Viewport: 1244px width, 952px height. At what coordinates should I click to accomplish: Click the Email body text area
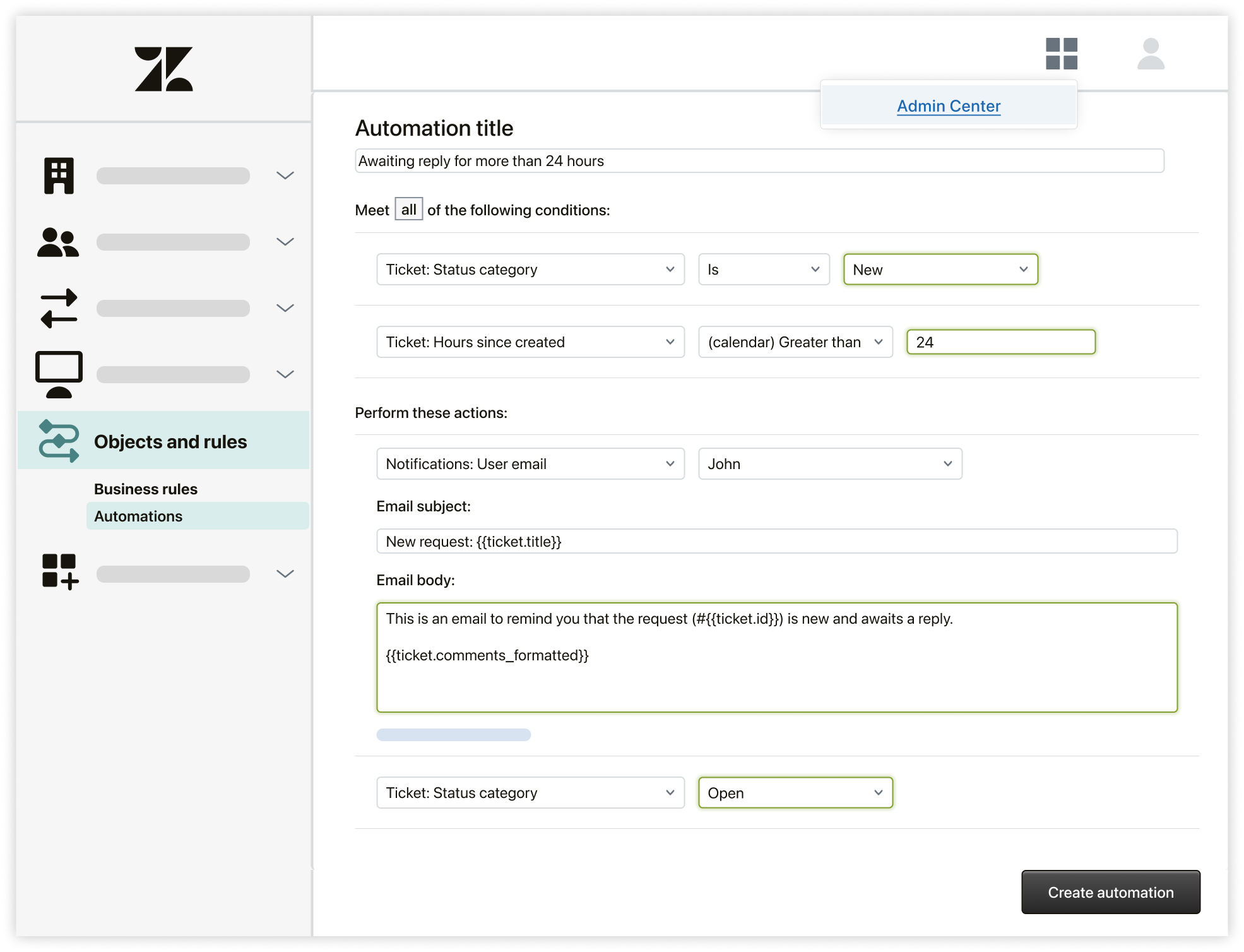(776, 657)
